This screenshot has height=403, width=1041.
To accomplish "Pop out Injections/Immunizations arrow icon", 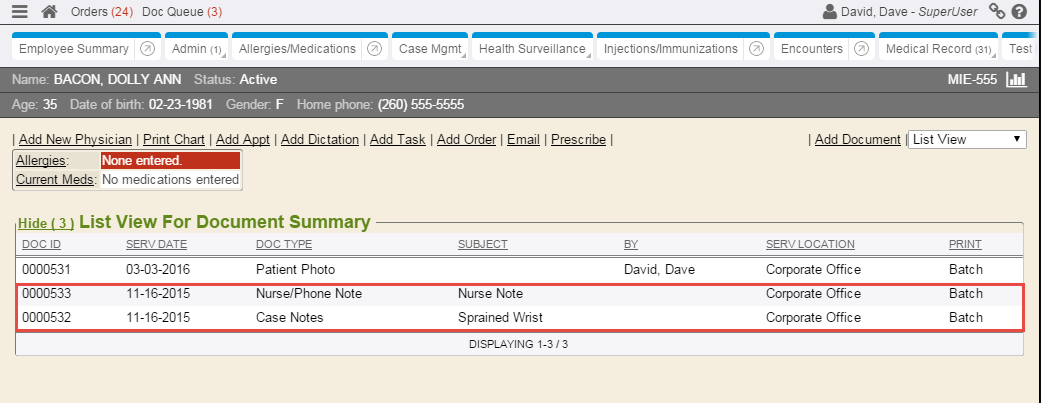I will pos(756,48).
